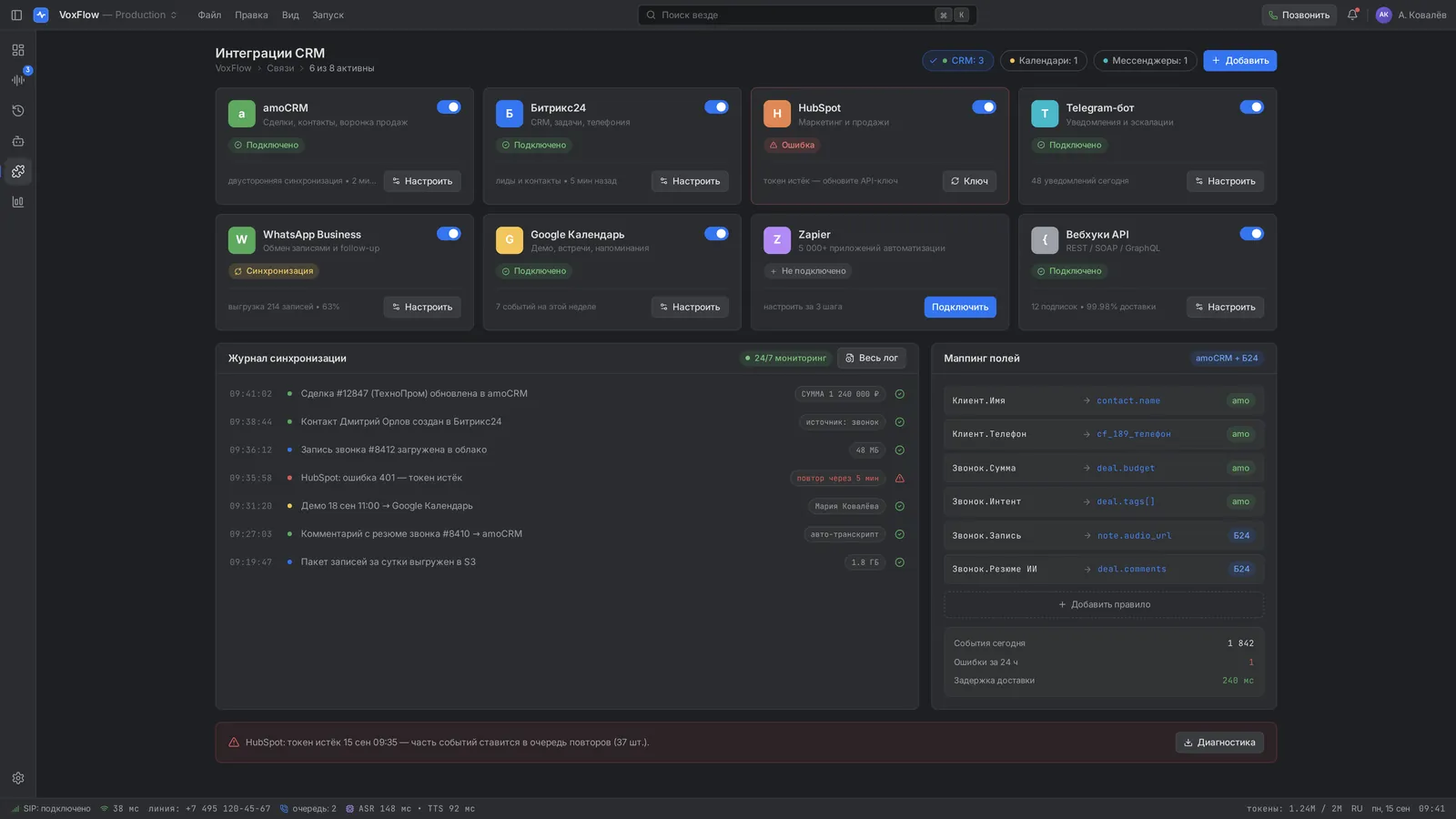
Task: Switch off the HubSpot integration toggle
Action: (x=984, y=107)
